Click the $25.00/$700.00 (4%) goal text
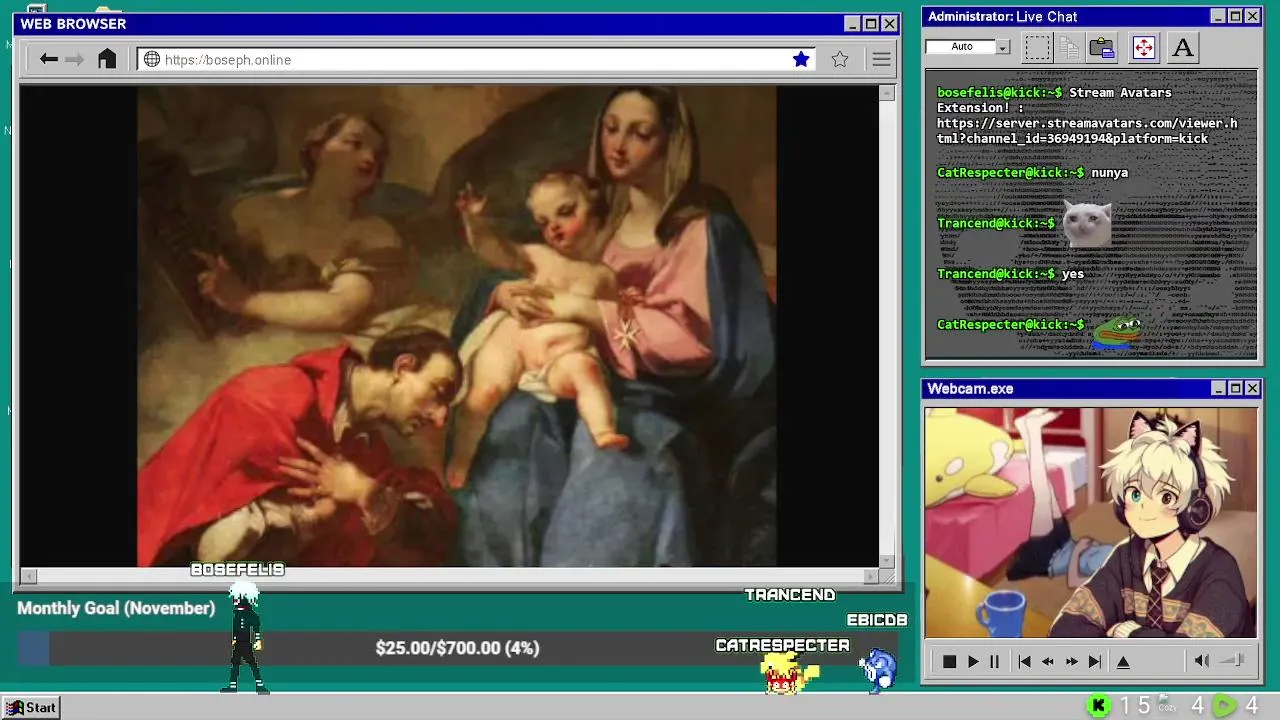The width and height of the screenshot is (1280, 720). click(x=458, y=648)
